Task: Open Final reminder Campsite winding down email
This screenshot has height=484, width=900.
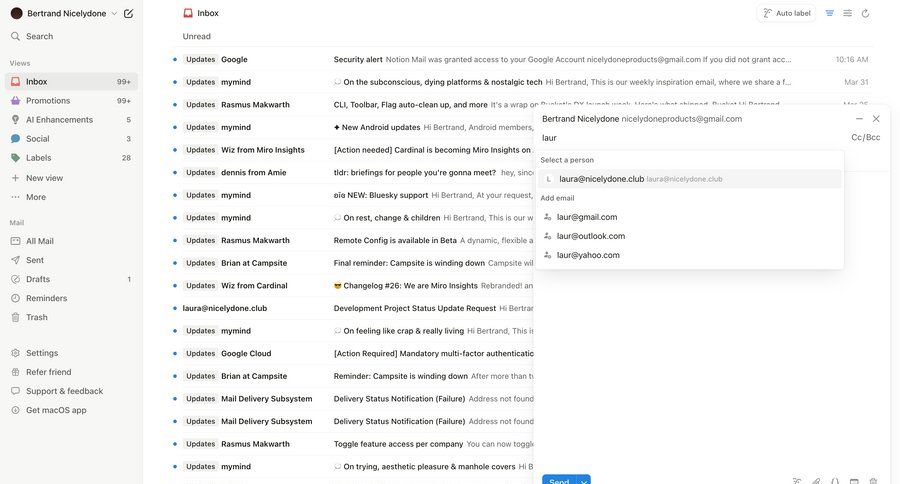Action: click(x=352, y=263)
